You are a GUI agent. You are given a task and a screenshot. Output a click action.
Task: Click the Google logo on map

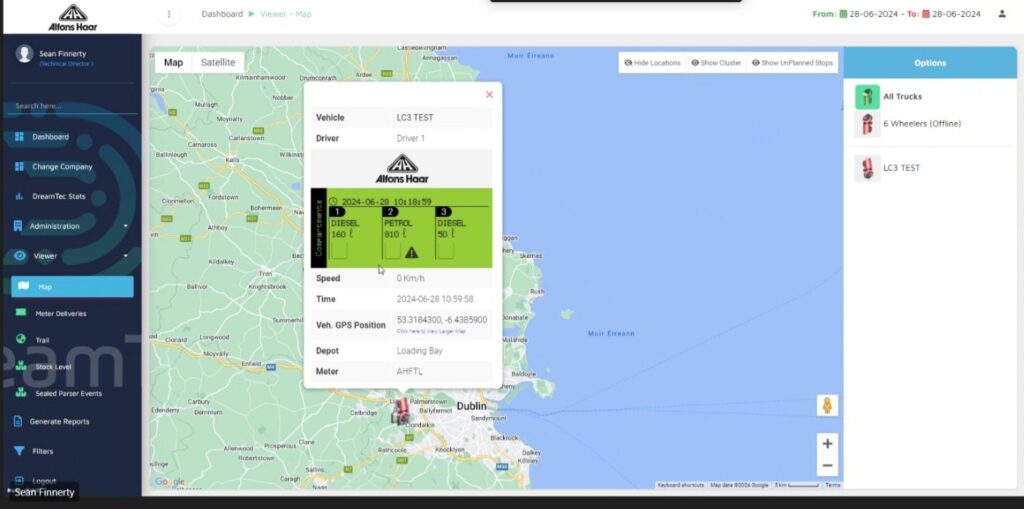[170, 482]
